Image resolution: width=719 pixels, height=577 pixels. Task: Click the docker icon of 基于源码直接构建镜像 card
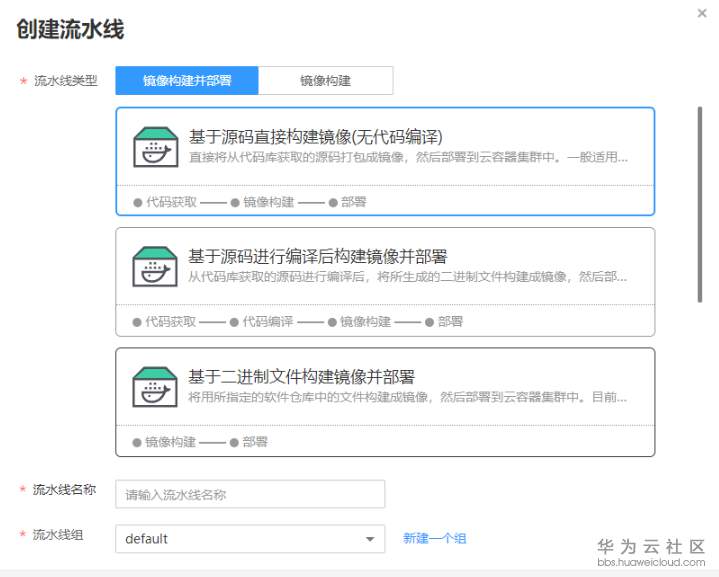click(x=155, y=147)
